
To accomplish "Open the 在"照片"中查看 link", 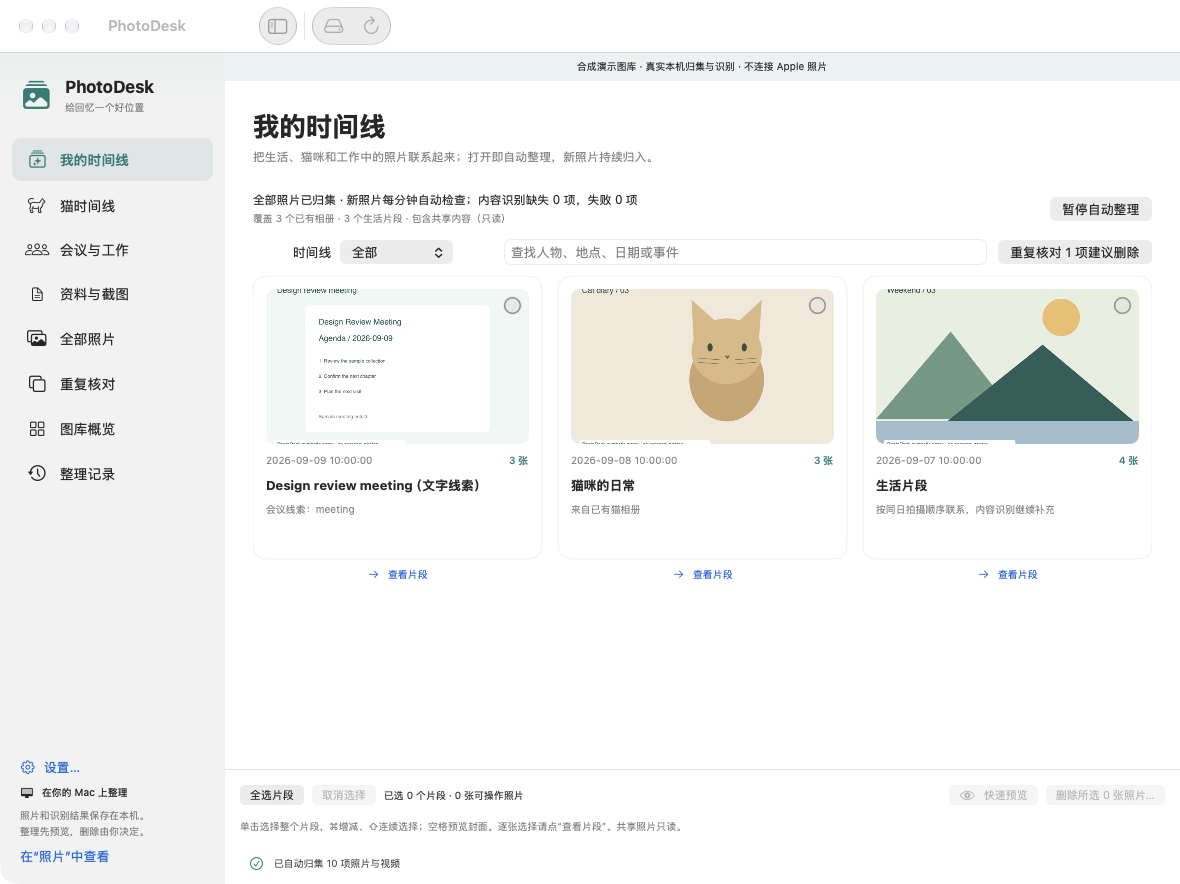I will 65,856.
